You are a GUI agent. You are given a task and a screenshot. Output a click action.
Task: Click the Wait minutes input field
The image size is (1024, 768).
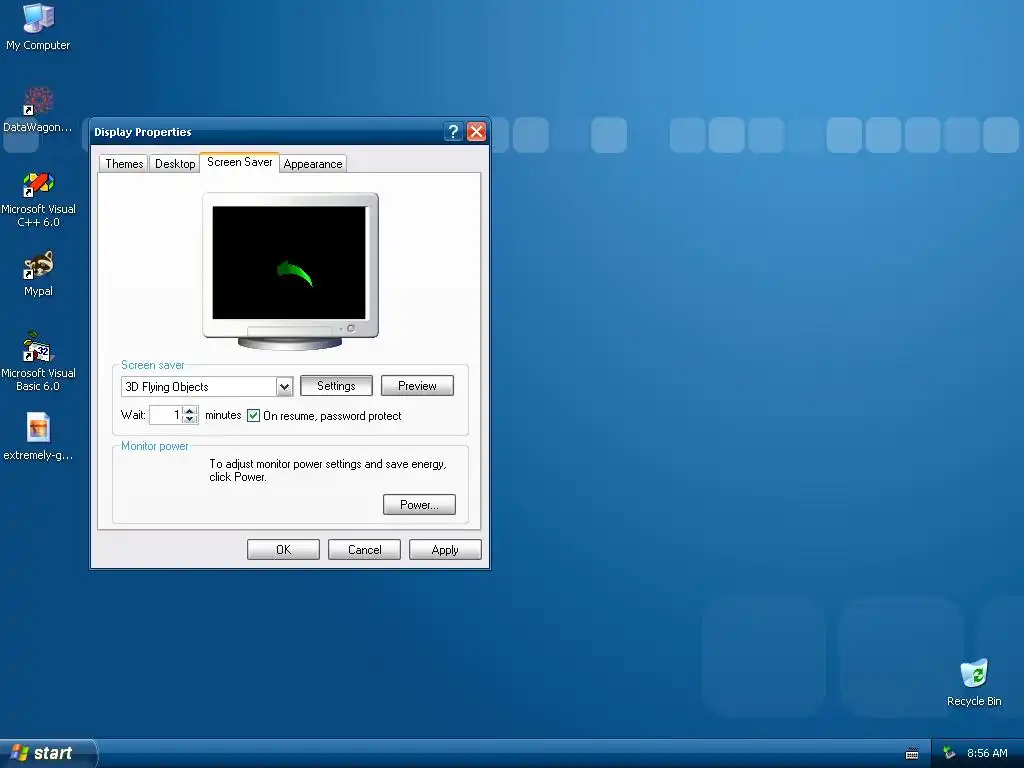(165, 415)
